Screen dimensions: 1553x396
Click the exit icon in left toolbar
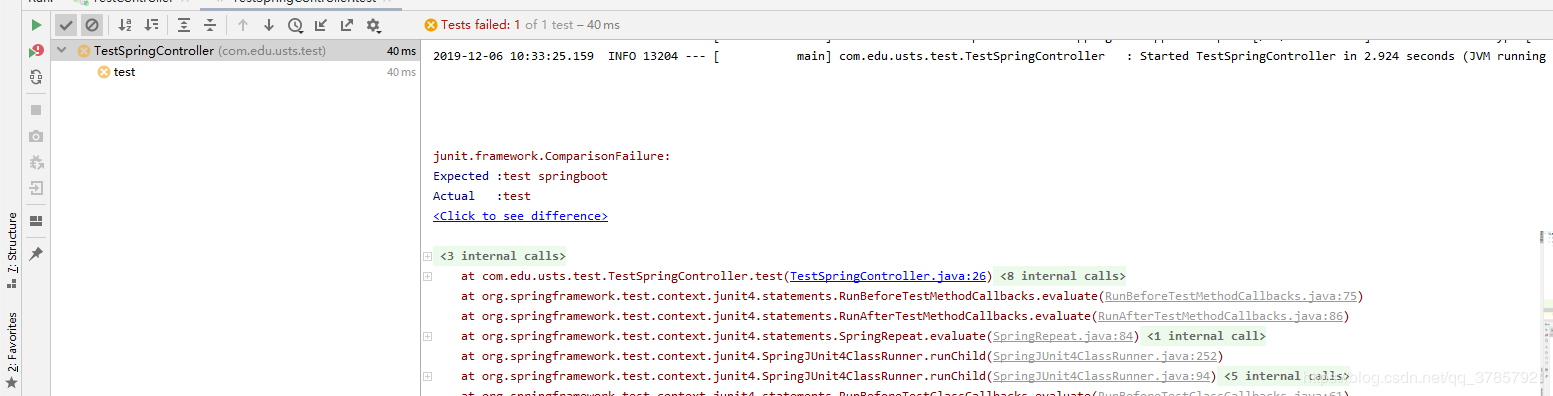(x=36, y=188)
